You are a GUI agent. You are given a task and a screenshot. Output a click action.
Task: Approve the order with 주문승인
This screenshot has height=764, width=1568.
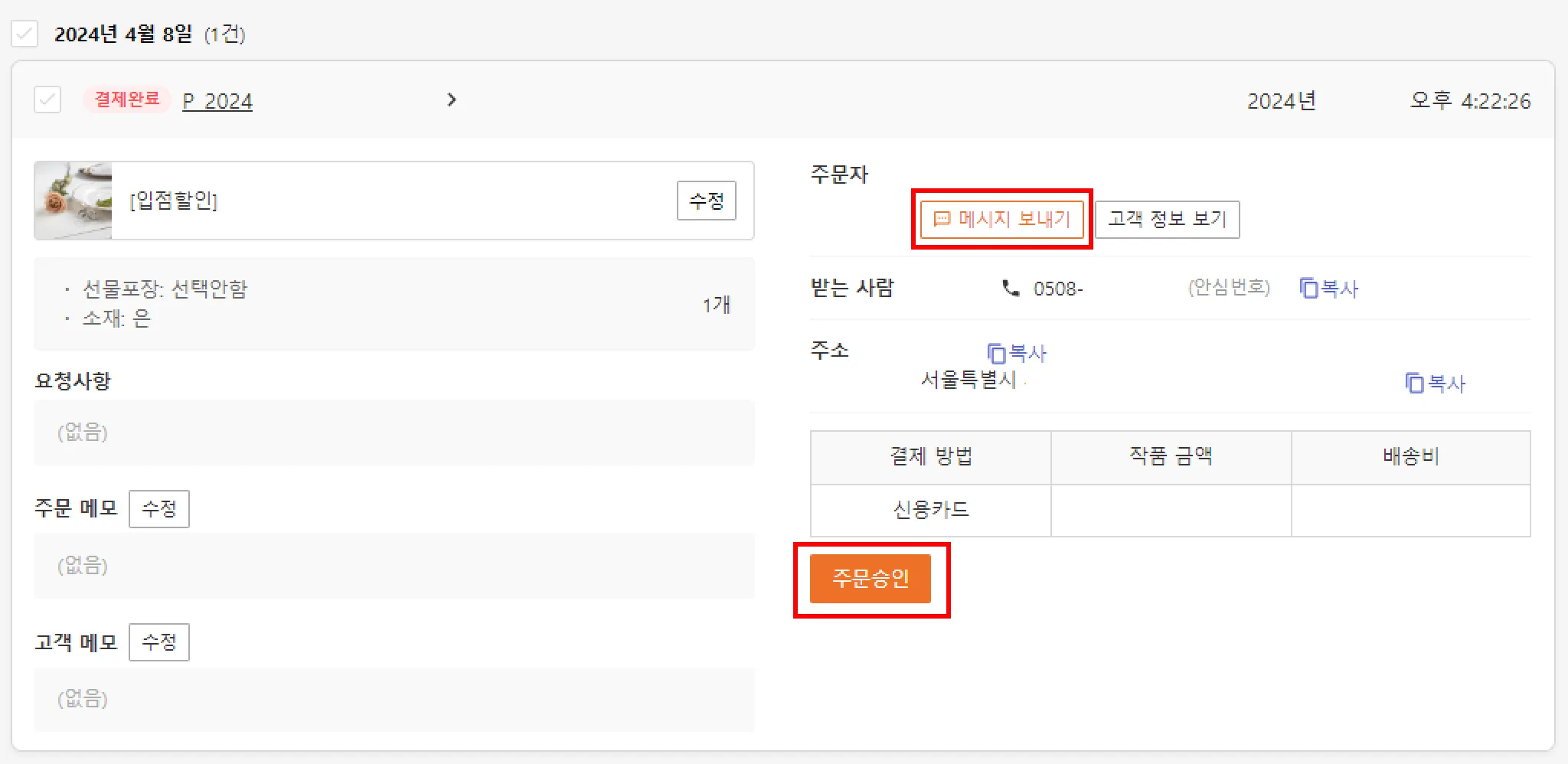(871, 579)
